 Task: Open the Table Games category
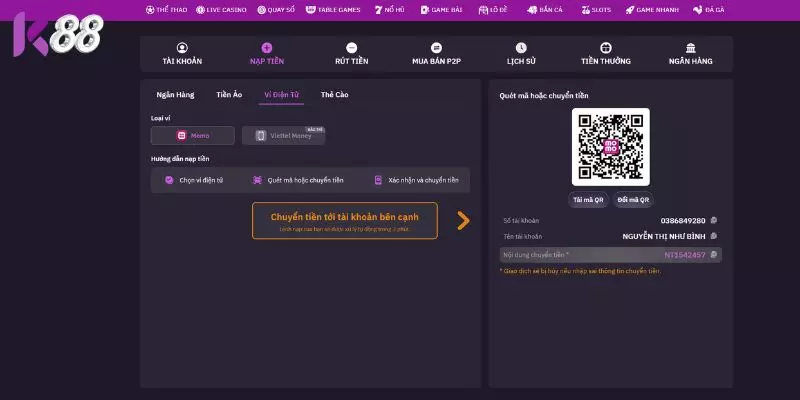pos(333,10)
